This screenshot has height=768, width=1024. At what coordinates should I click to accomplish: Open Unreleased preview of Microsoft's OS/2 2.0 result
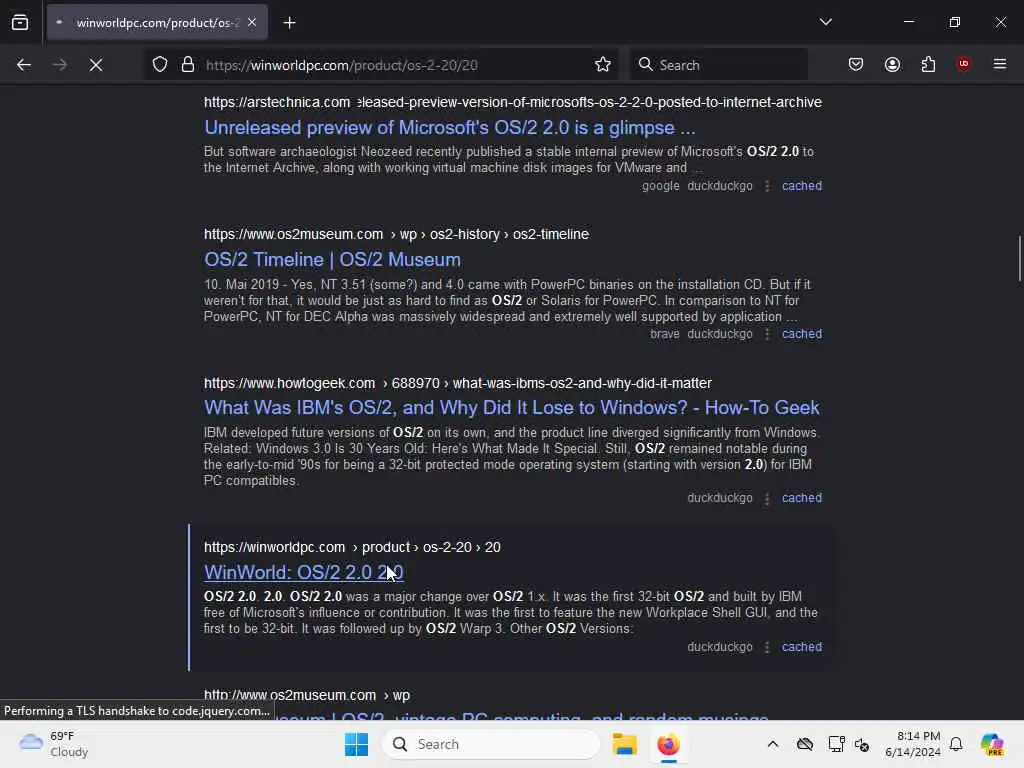click(x=450, y=127)
